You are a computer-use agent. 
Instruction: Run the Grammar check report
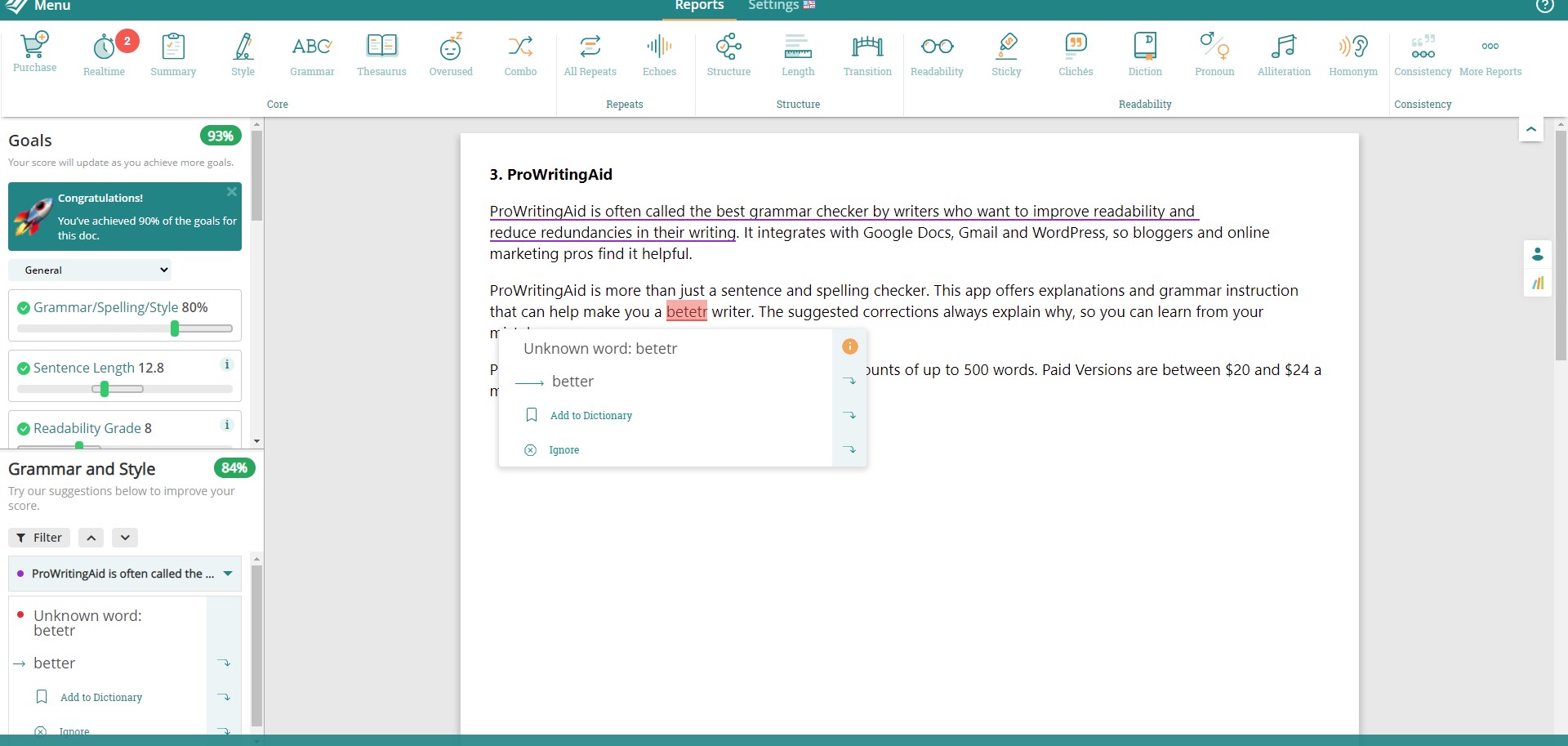(312, 54)
